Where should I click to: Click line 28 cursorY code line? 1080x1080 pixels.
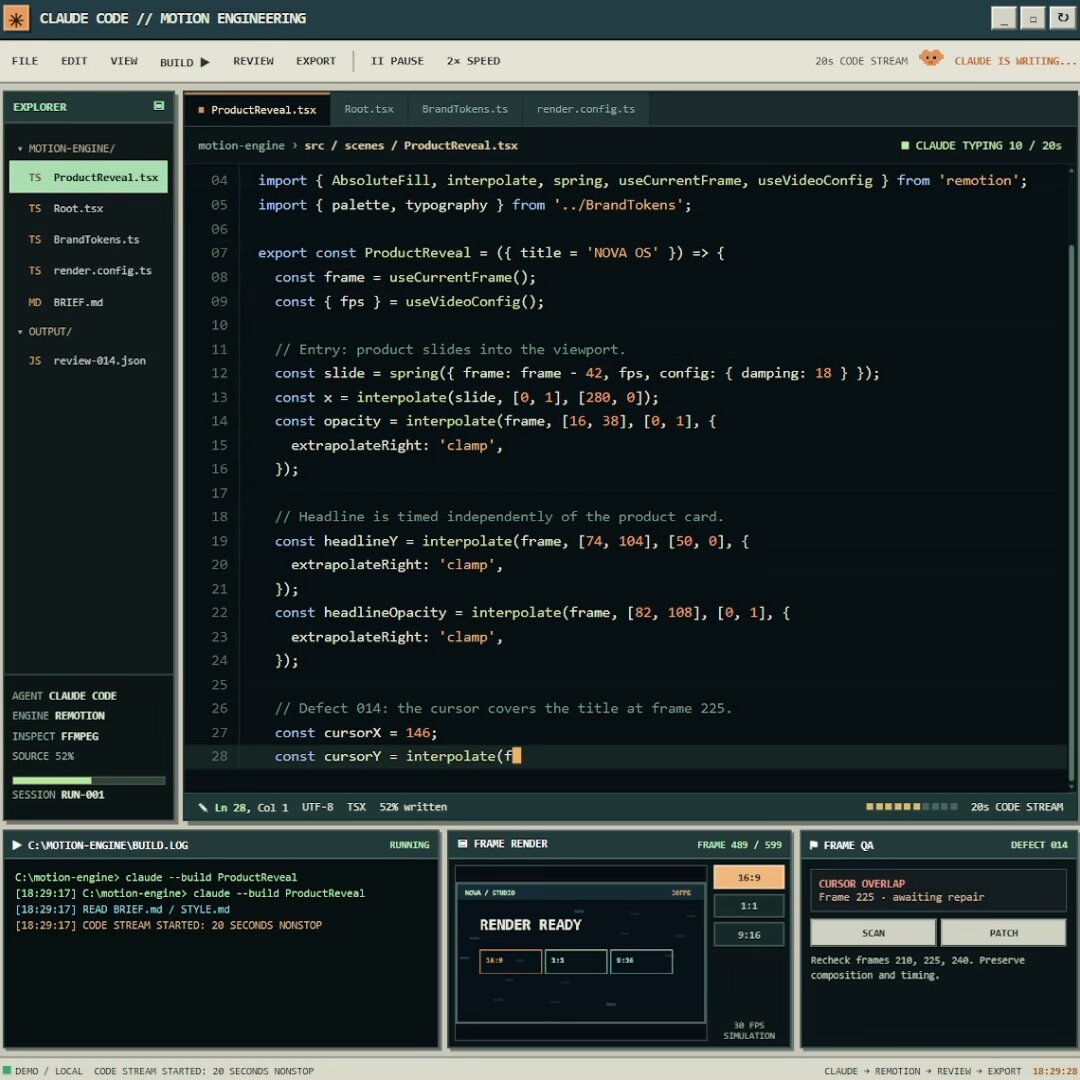[x=625, y=756]
